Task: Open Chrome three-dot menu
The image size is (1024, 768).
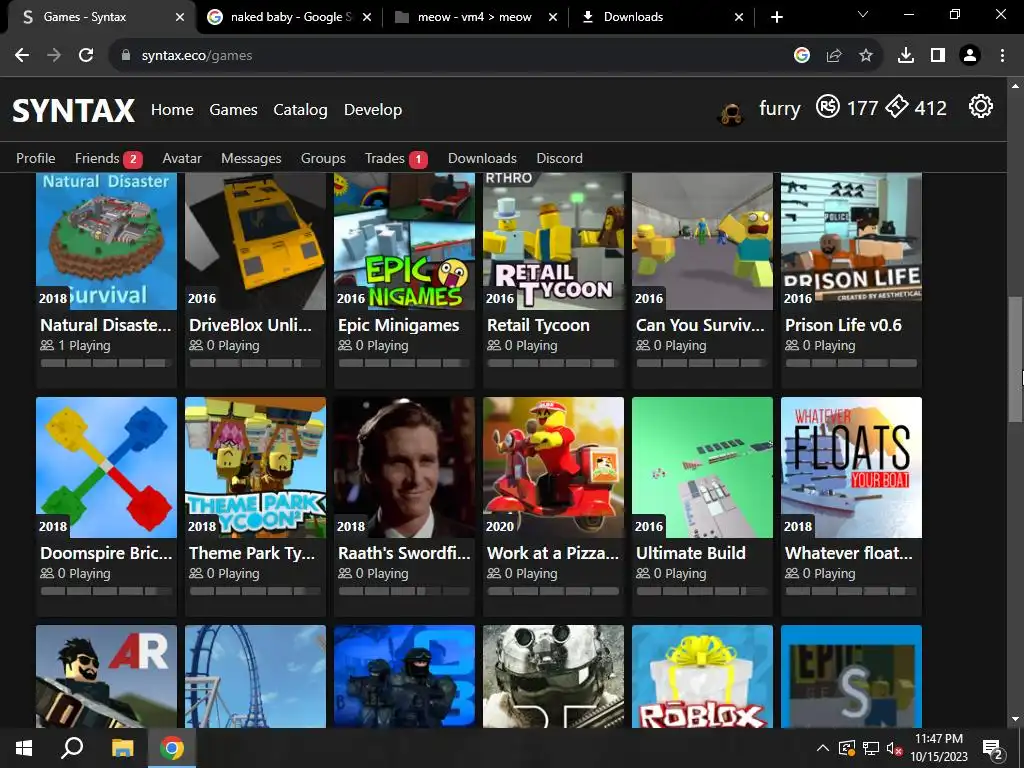Action: click(1002, 56)
